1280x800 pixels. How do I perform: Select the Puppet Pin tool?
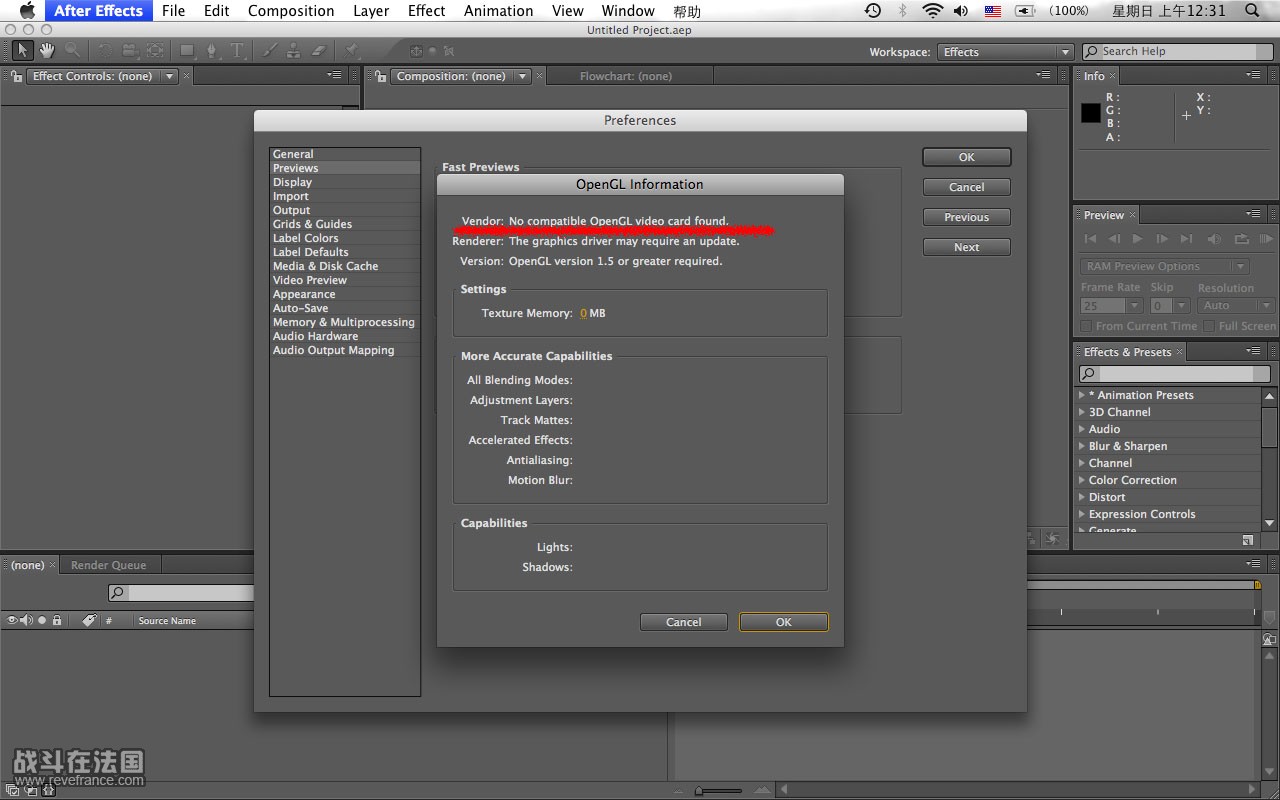[352, 50]
